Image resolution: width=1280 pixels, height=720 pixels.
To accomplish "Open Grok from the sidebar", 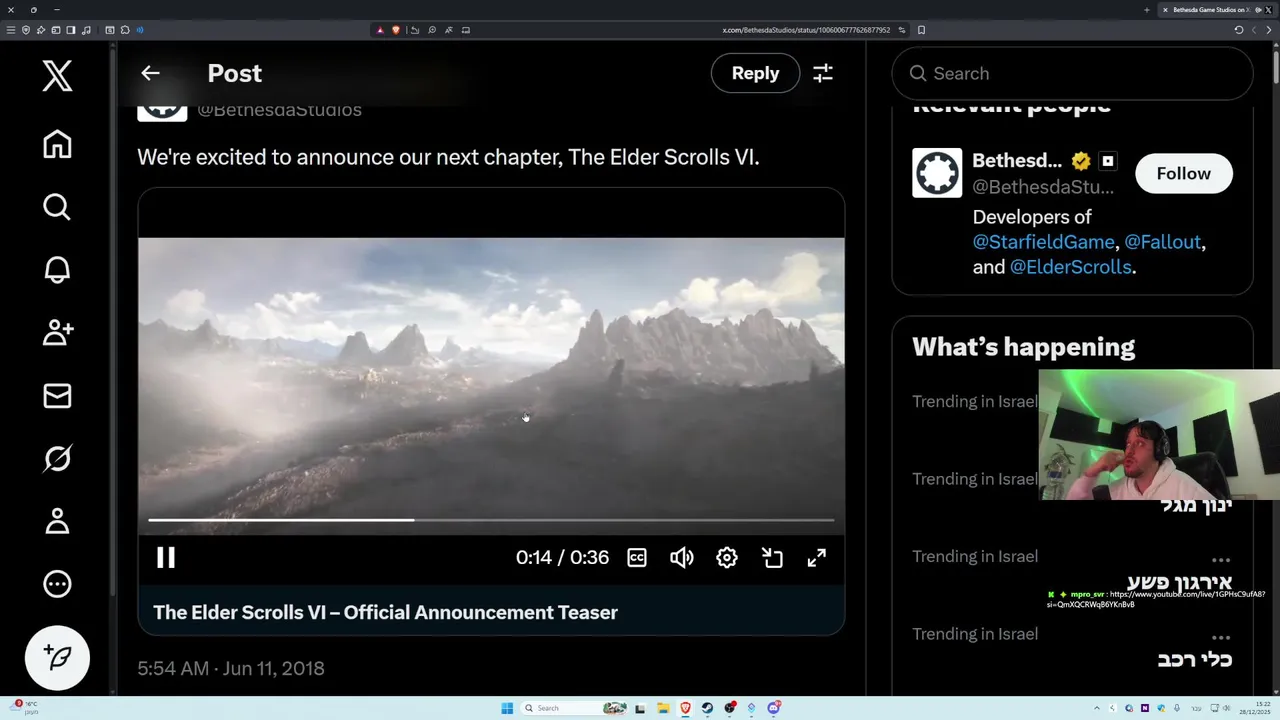I will click(x=57, y=458).
